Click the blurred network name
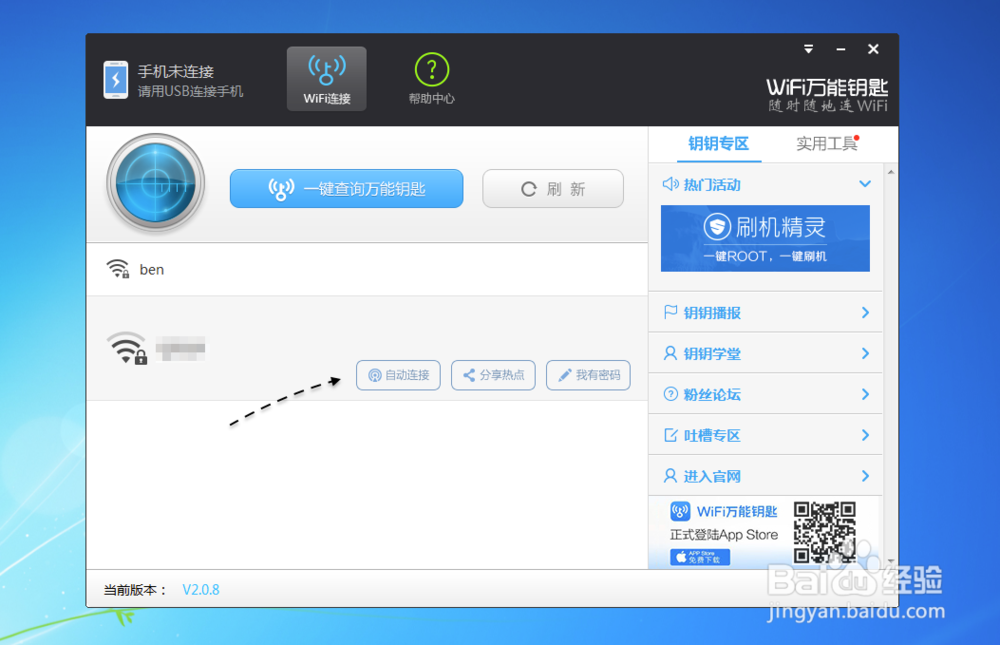Image resolution: width=1000 pixels, height=645 pixels. [180, 348]
